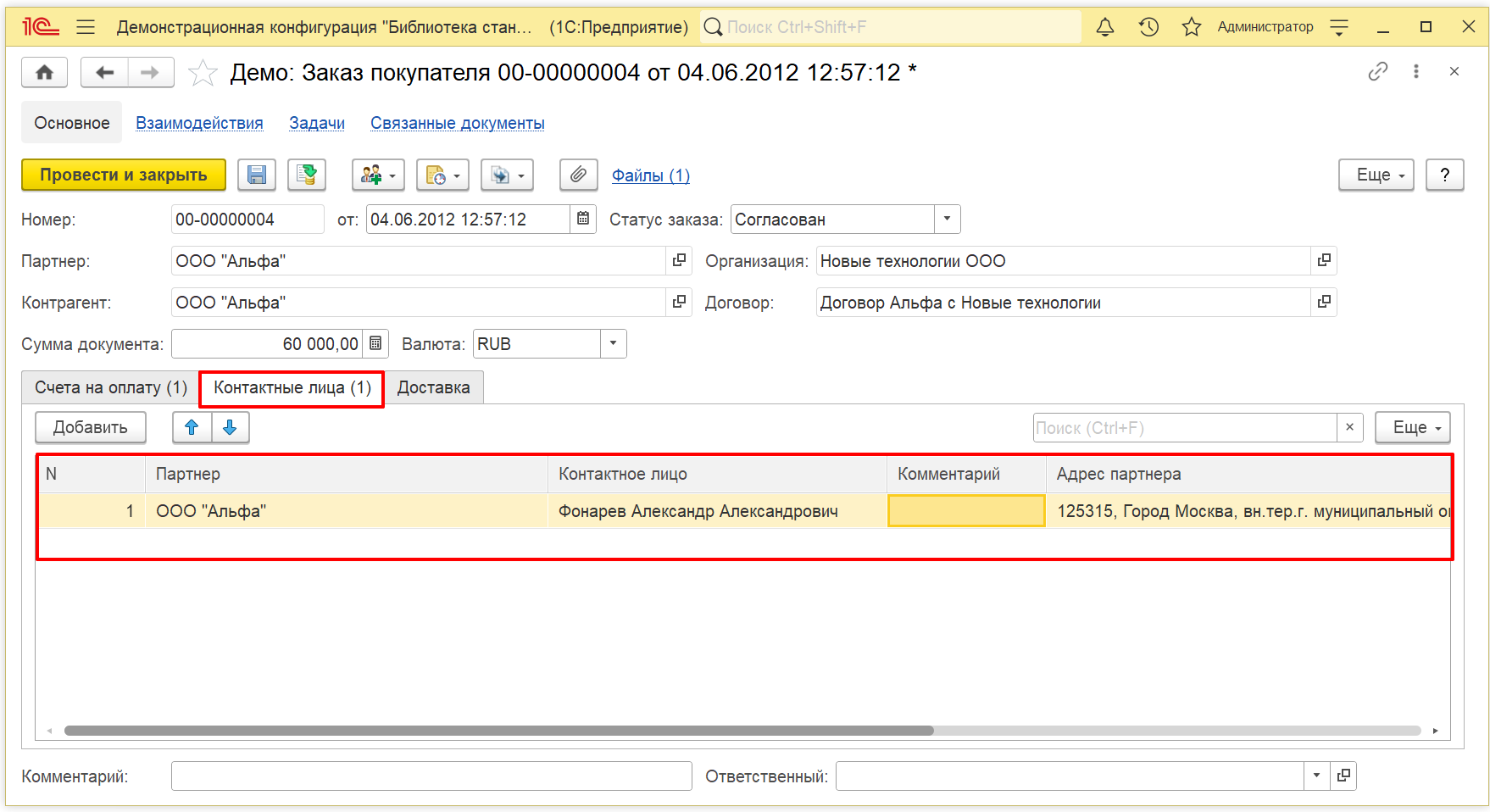Screen dimensions: 1490x812
Task: Move the contact row down
Action: (x=231, y=427)
